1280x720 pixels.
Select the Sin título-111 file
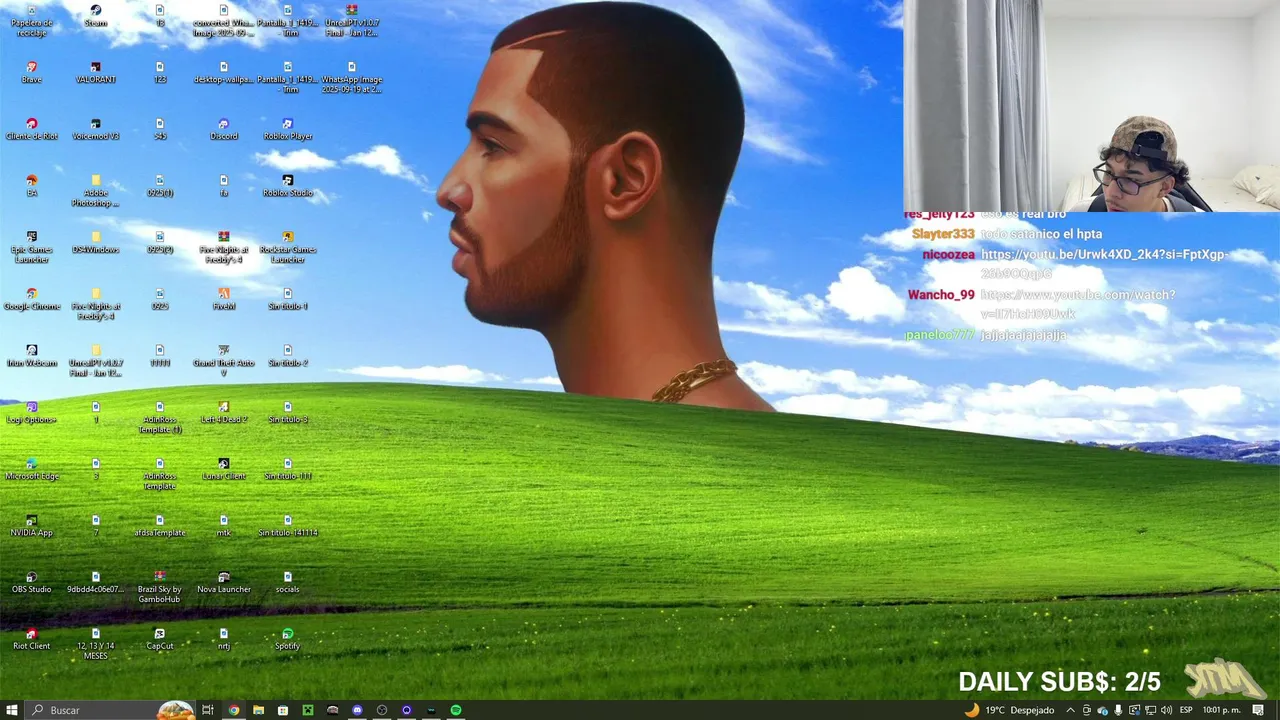(x=287, y=470)
